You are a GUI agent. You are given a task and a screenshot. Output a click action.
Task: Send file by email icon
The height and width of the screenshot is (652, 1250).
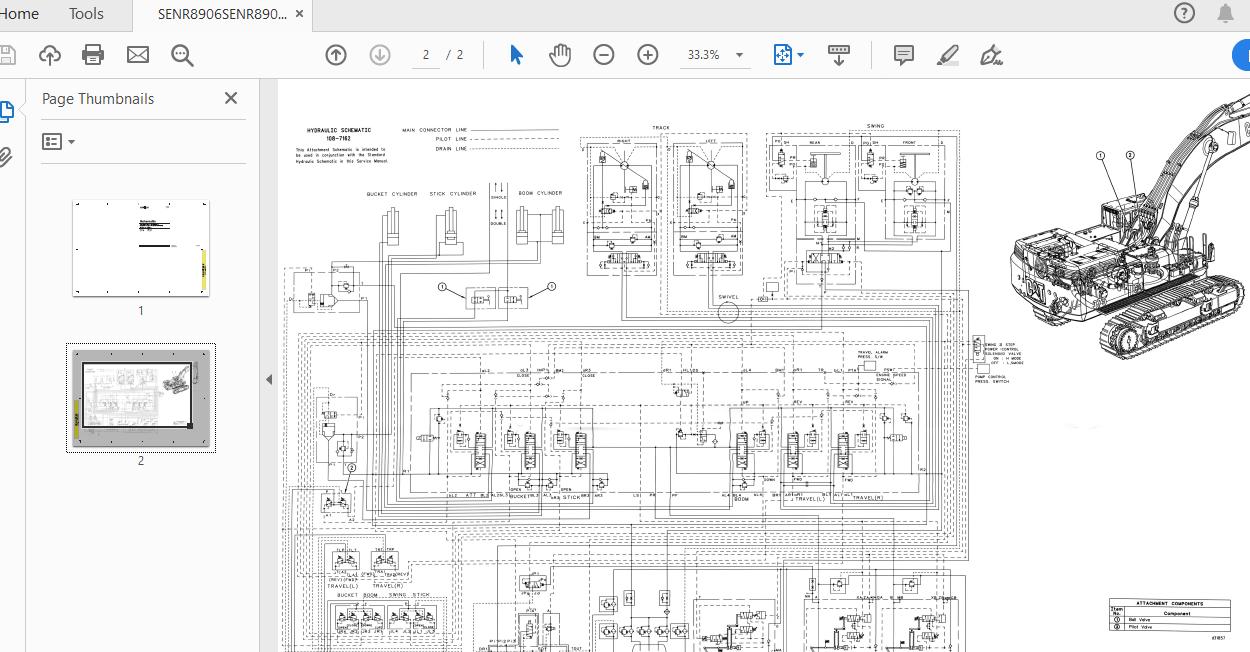tap(138, 55)
